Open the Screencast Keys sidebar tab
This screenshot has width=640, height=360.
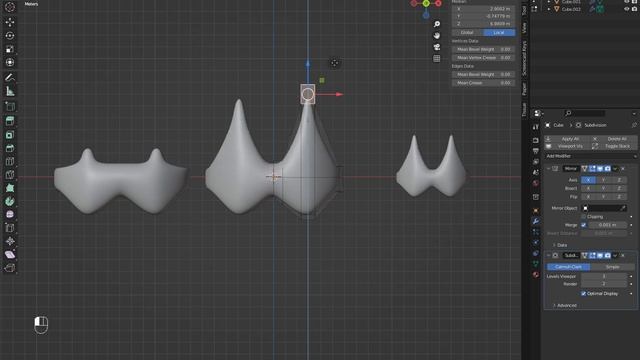(524, 58)
